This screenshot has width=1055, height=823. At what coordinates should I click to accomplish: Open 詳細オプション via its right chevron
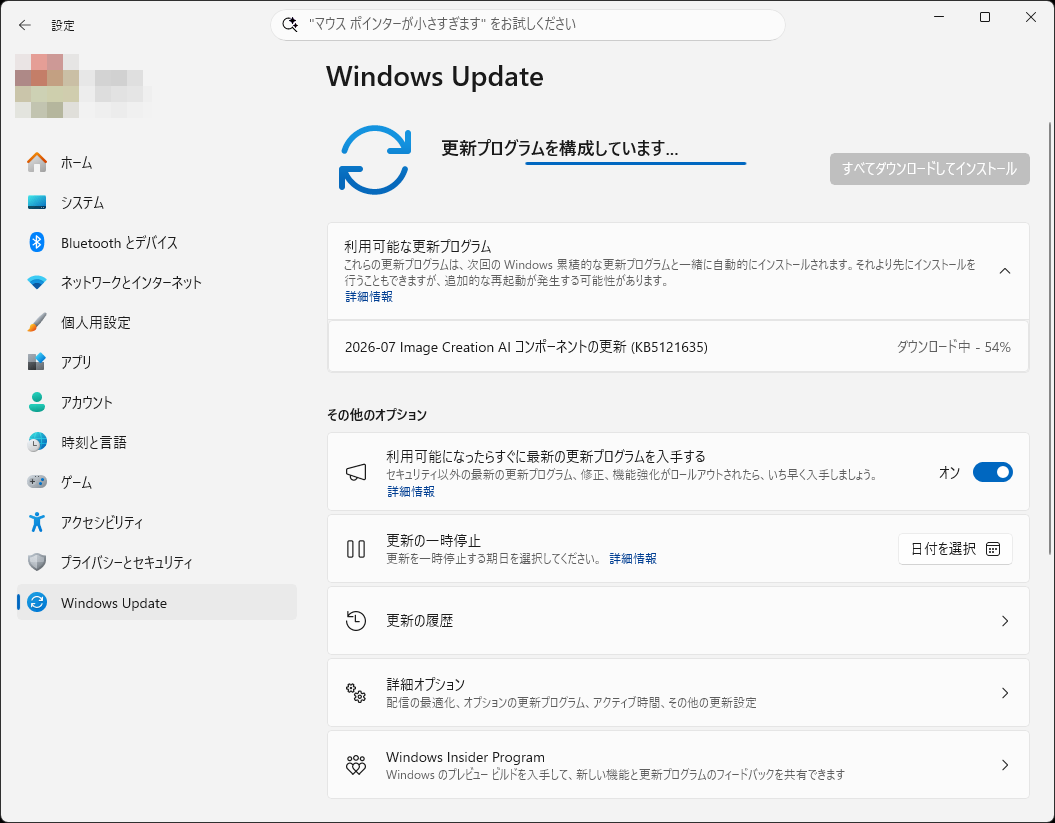[1005, 692]
